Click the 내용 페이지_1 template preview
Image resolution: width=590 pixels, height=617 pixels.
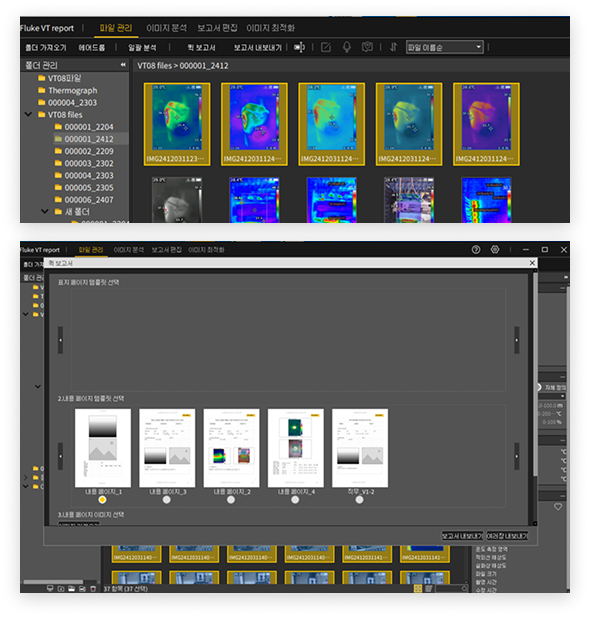pos(103,448)
